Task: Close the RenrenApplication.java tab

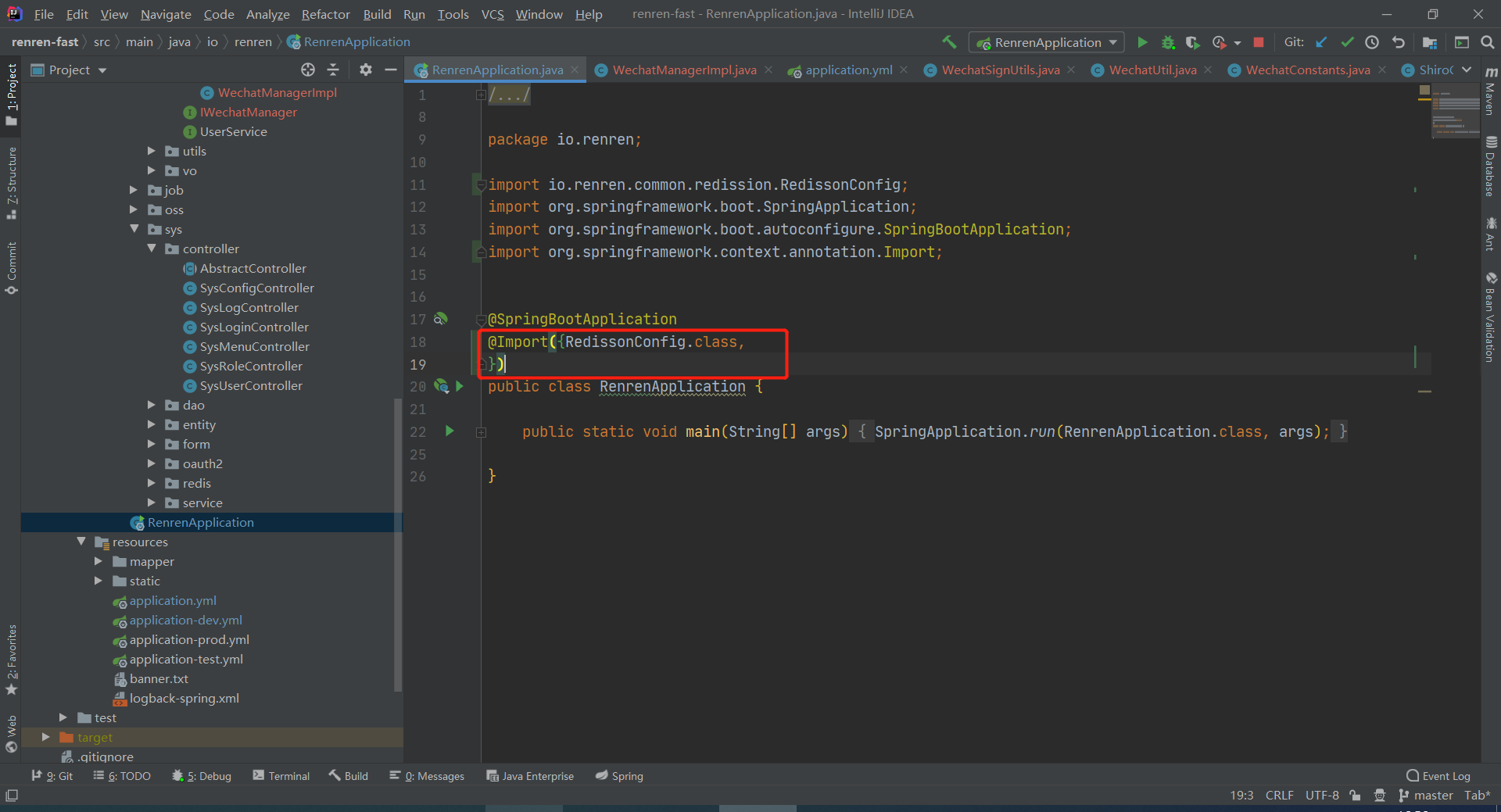Action: pos(575,70)
